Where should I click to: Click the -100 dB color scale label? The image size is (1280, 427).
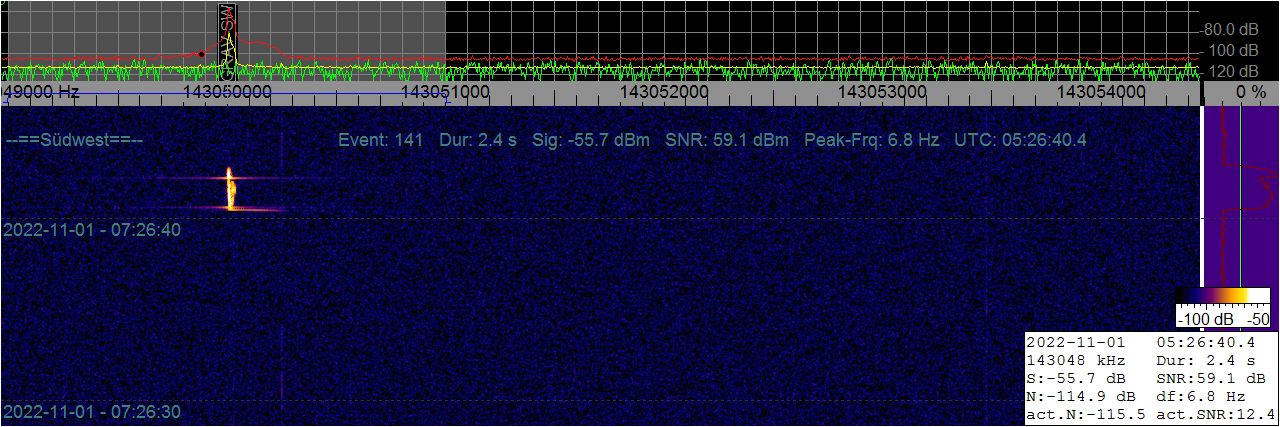tap(1208, 319)
